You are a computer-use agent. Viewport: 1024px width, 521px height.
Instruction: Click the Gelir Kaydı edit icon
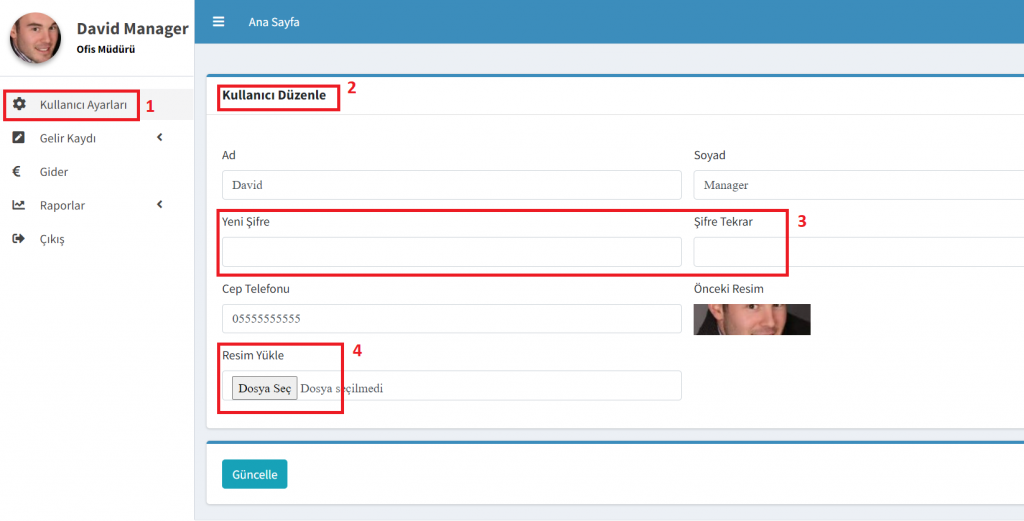(x=18, y=138)
